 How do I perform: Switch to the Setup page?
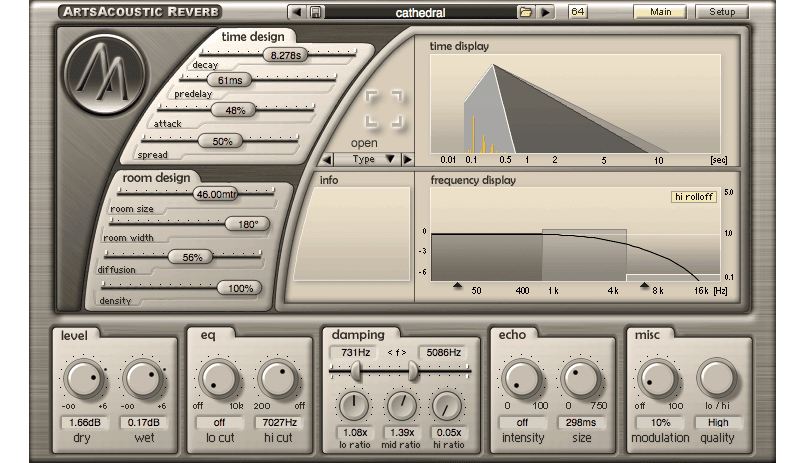coord(722,12)
